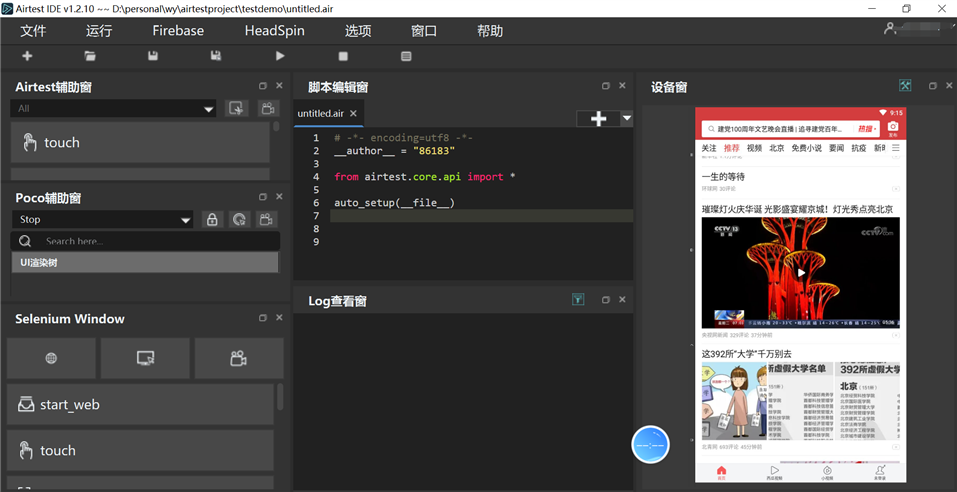Image resolution: width=957 pixels, height=492 pixels.
Task: Open the 窗口 menu
Action: (x=424, y=31)
